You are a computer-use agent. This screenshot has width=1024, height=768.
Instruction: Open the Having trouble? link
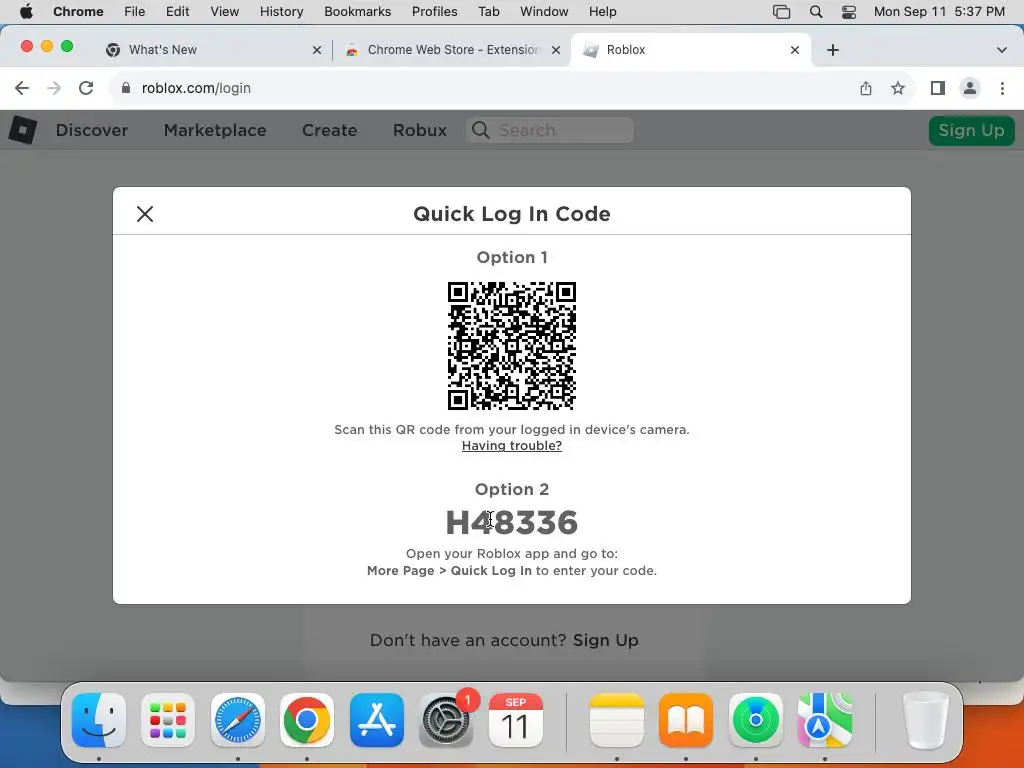click(x=511, y=445)
